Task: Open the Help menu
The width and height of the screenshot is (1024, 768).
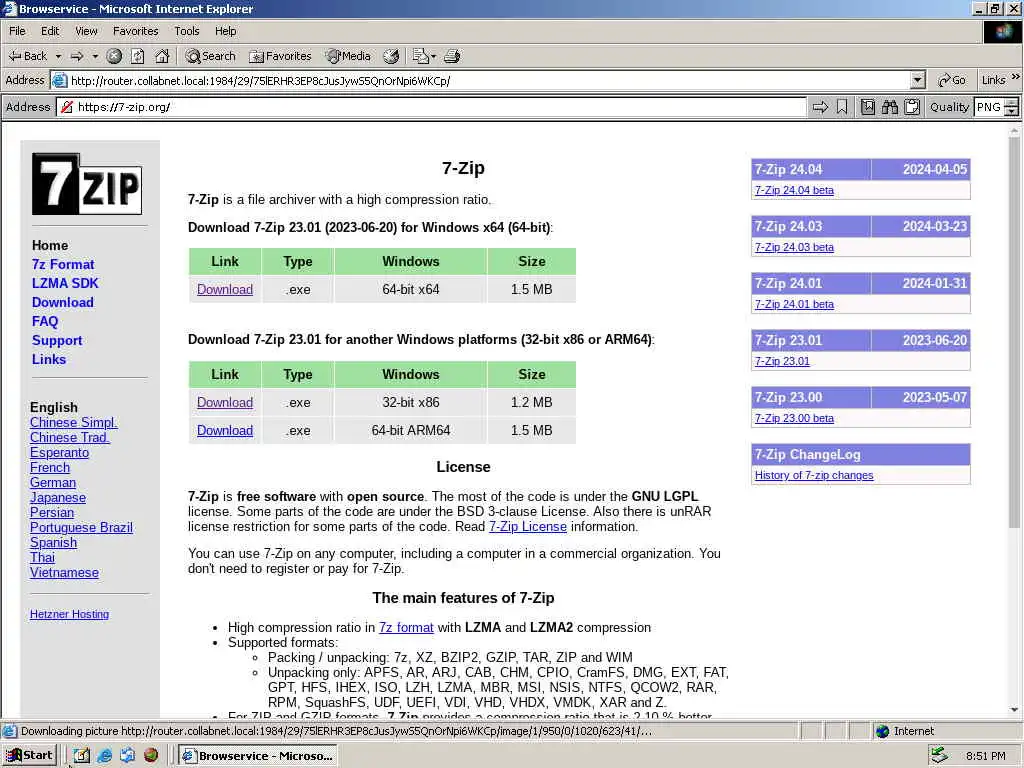Action: (225, 31)
